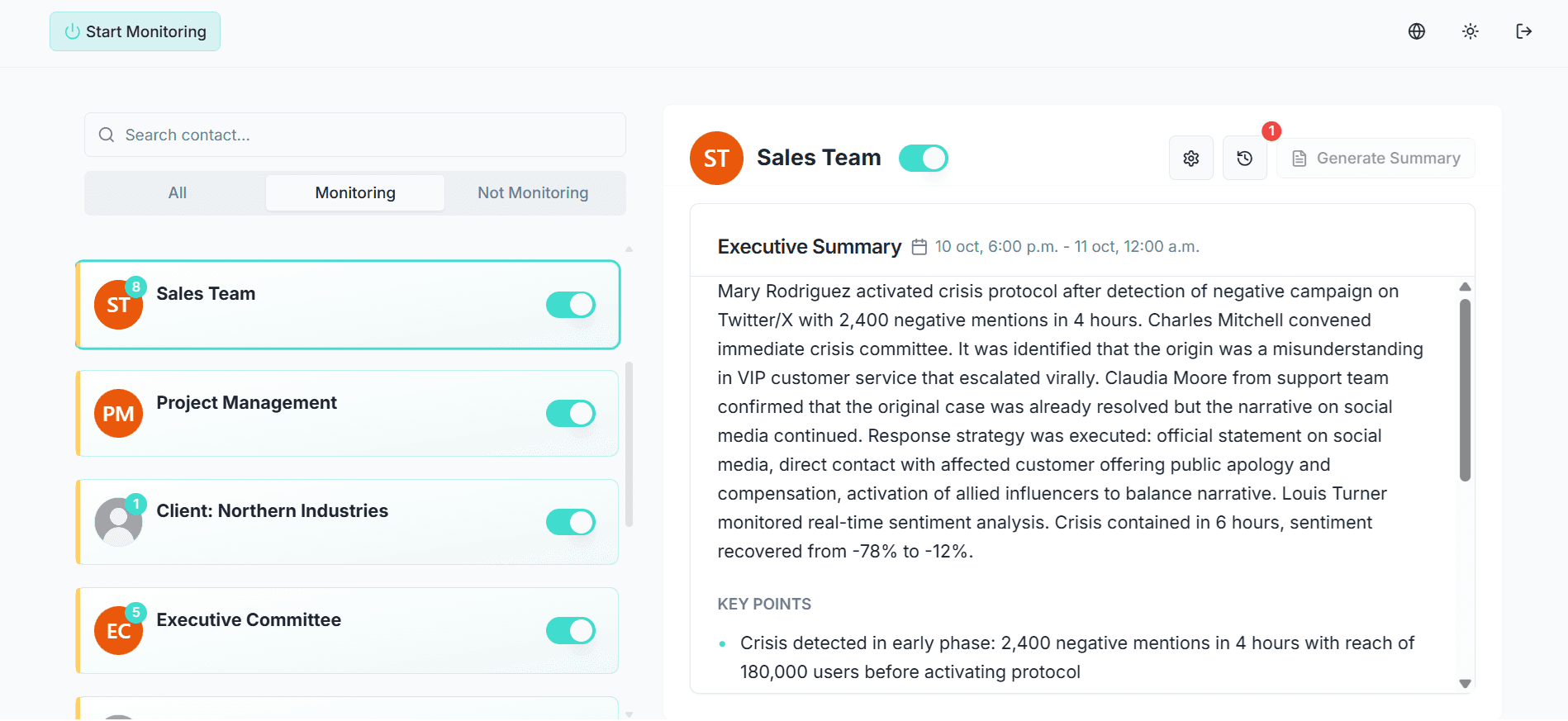Log out via the exit icon
The height and width of the screenshot is (721, 1568).
[1524, 31]
